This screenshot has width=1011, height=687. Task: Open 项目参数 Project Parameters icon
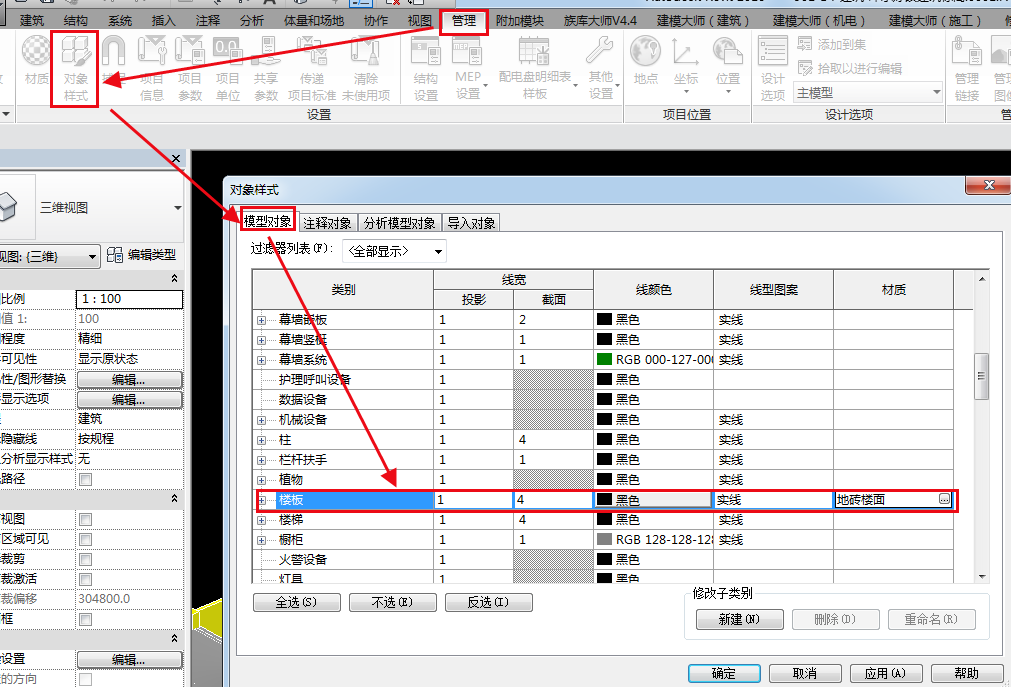coord(190,69)
